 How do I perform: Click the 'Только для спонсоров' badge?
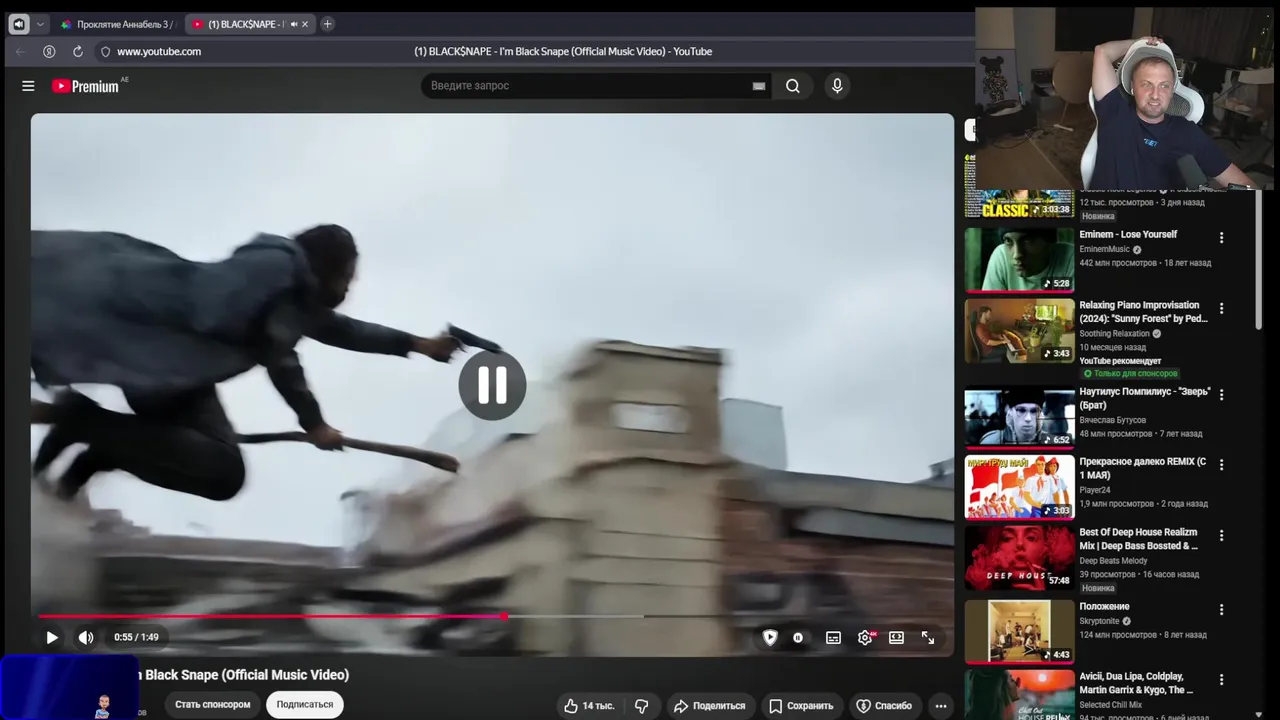click(1131, 374)
